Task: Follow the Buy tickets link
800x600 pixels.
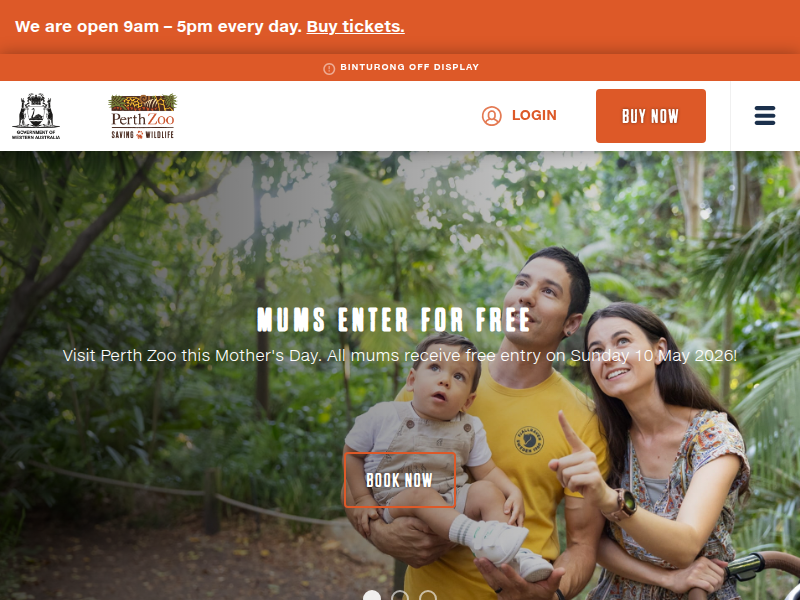Action: click(356, 27)
